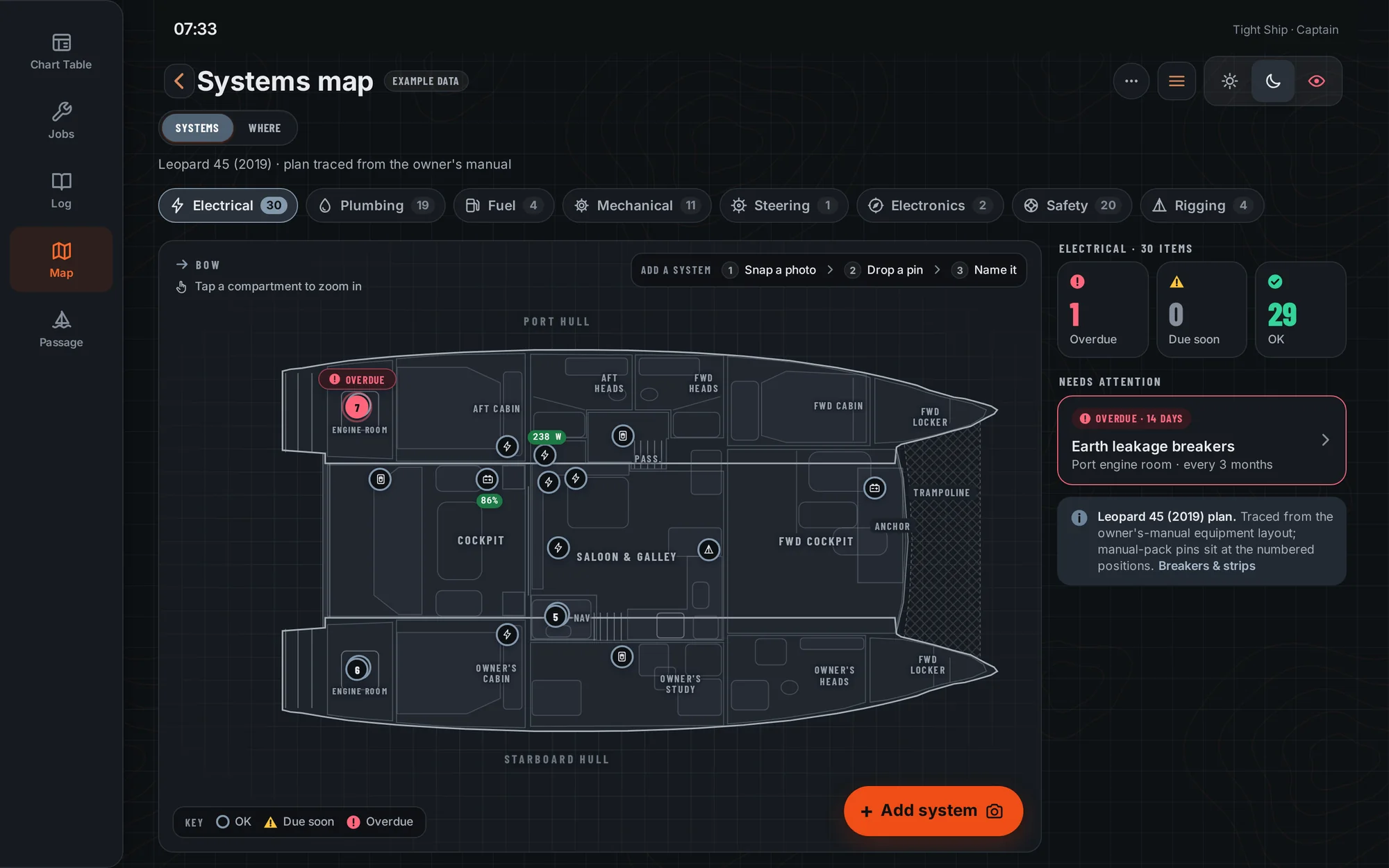The height and width of the screenshot is (868, 1389).
Task: Open the Overdue count card
Action: coord(1103,310)
